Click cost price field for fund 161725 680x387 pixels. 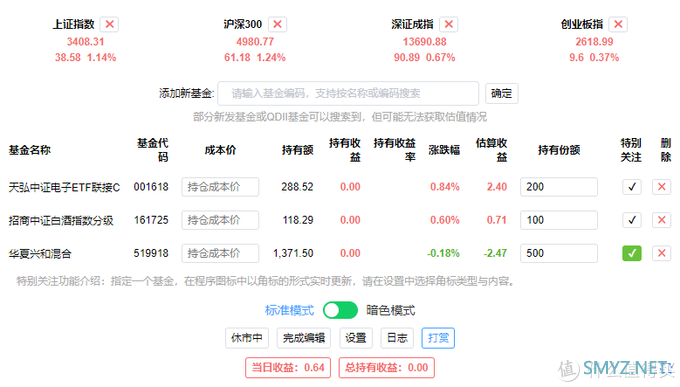220,220
